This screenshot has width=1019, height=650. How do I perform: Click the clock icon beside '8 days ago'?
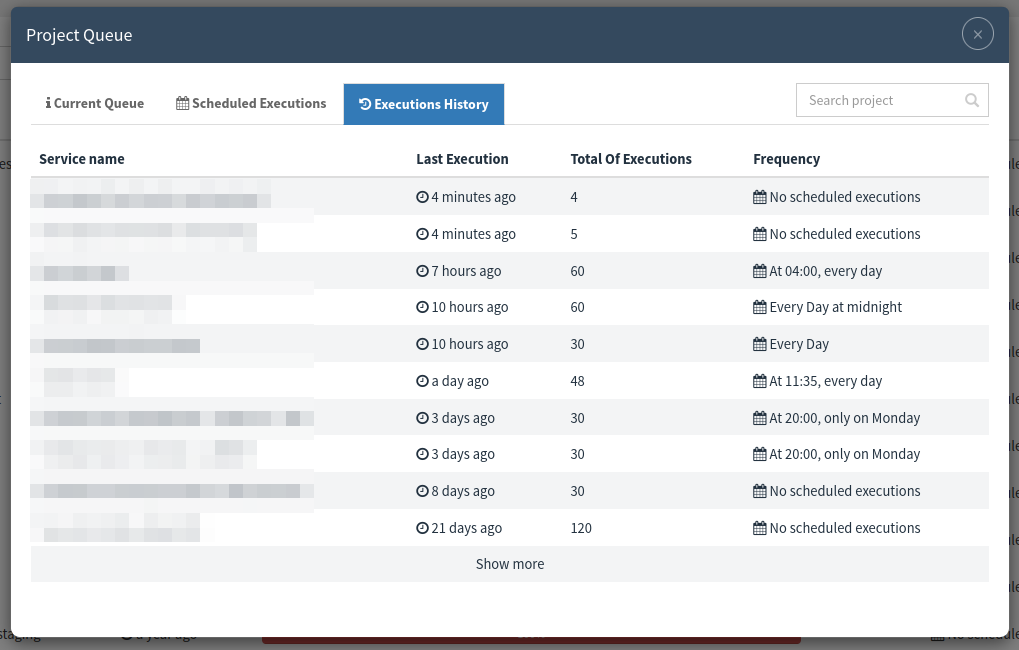pos(422,491)
